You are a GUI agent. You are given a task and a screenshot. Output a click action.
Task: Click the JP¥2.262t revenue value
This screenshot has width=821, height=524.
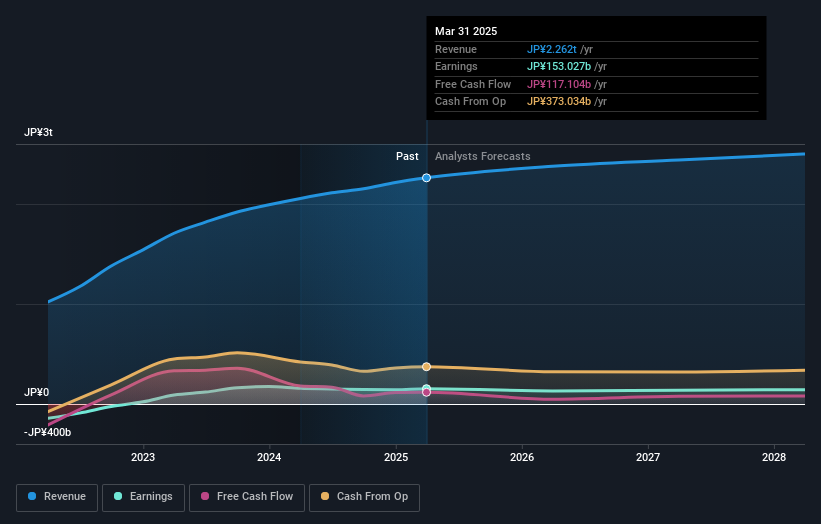(x=551, y=49)
